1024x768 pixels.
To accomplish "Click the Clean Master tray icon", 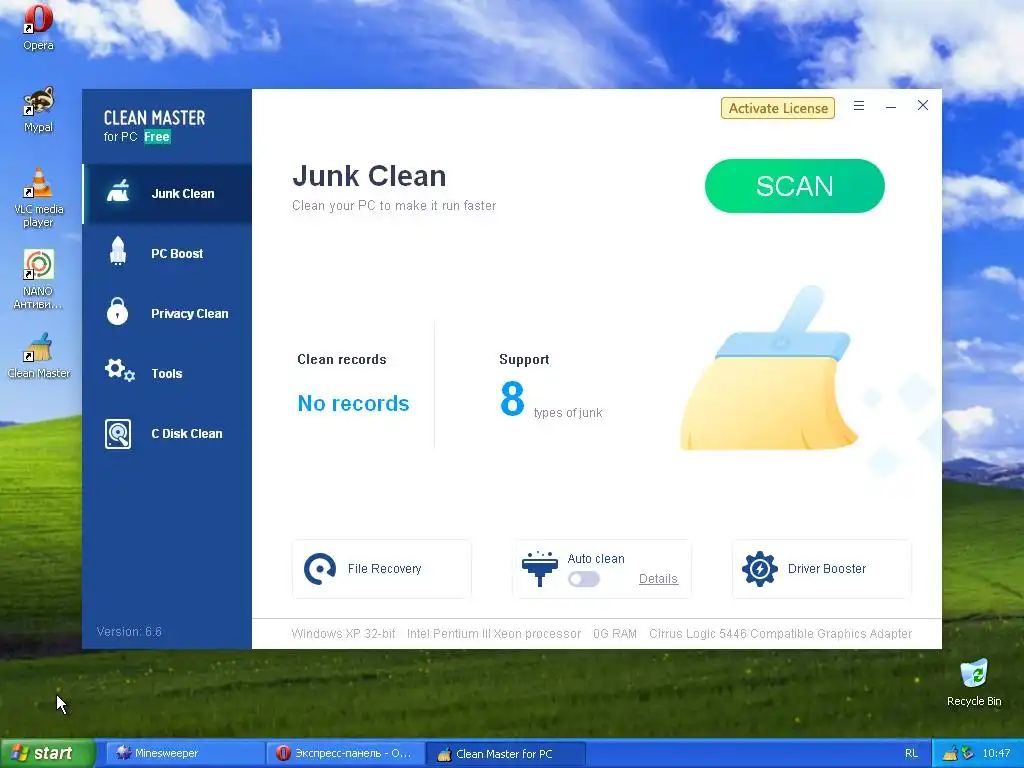I will coord(950,754).
